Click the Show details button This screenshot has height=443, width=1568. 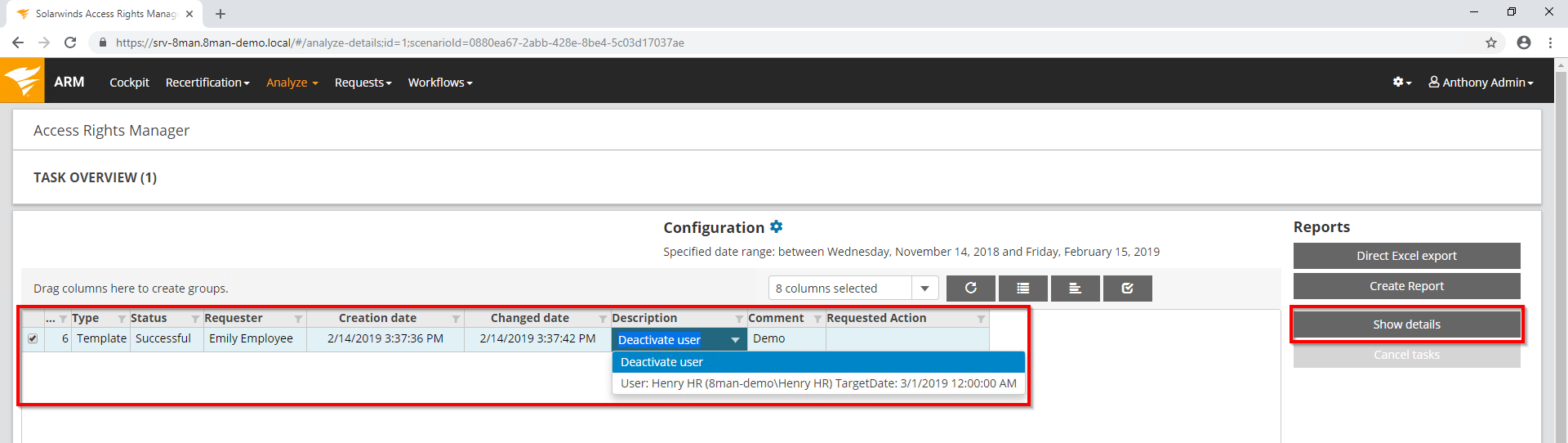(x=1406, y=324)
